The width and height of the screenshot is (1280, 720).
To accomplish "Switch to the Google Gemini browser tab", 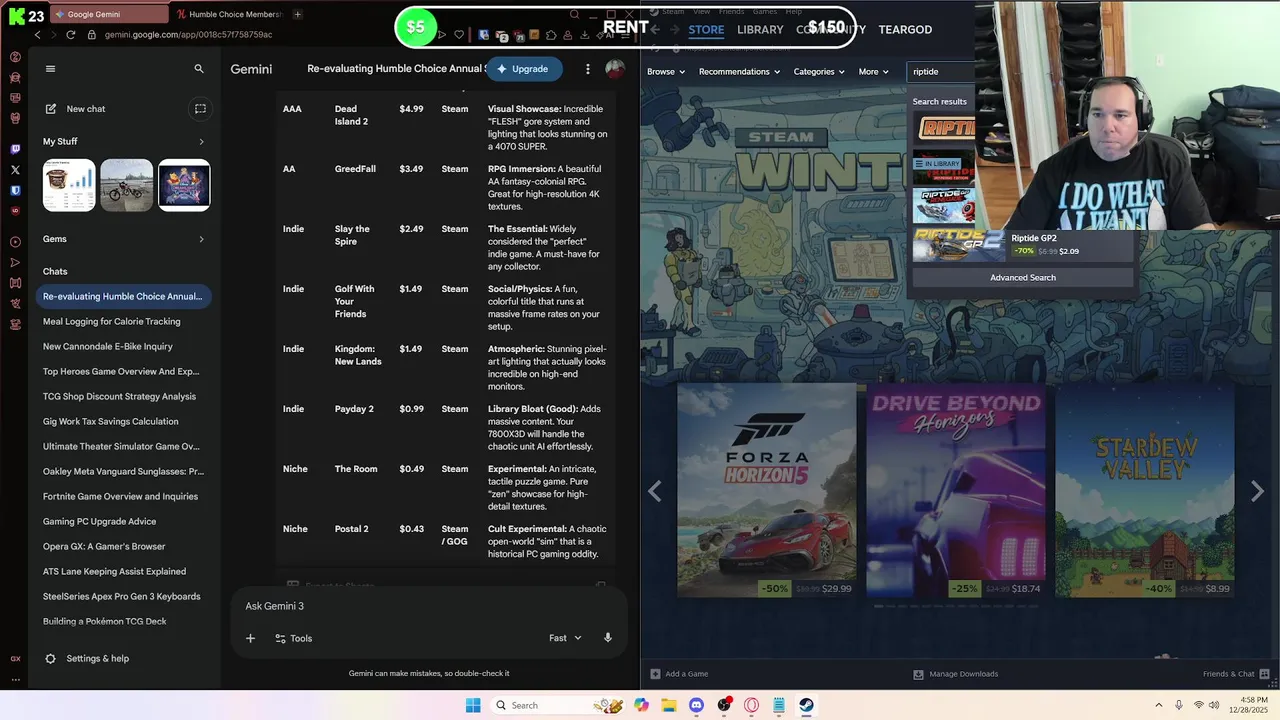I will (x=108, y=14).
